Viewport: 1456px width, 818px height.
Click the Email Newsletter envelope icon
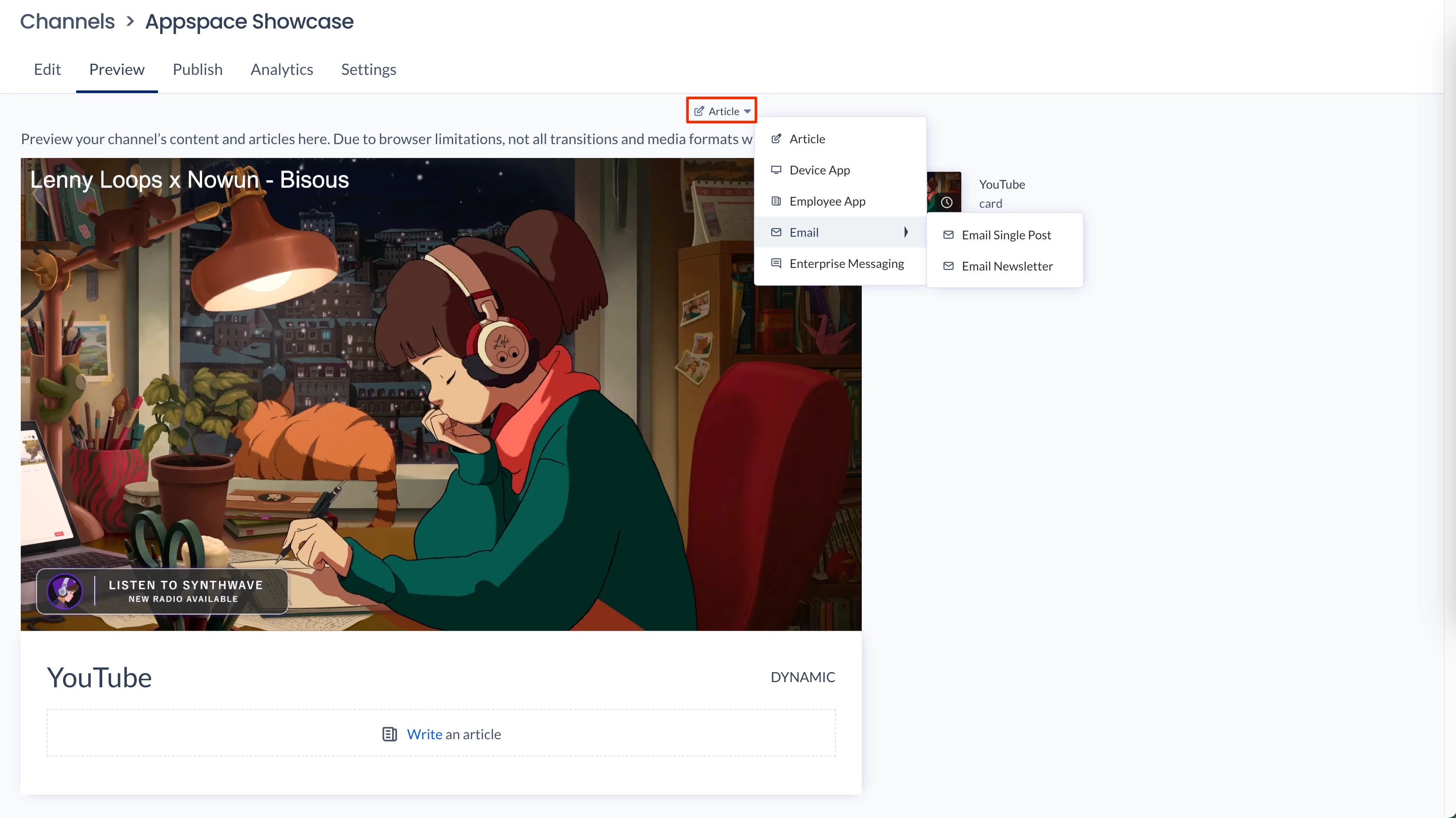pyautogui.click(x=948, y=266)
